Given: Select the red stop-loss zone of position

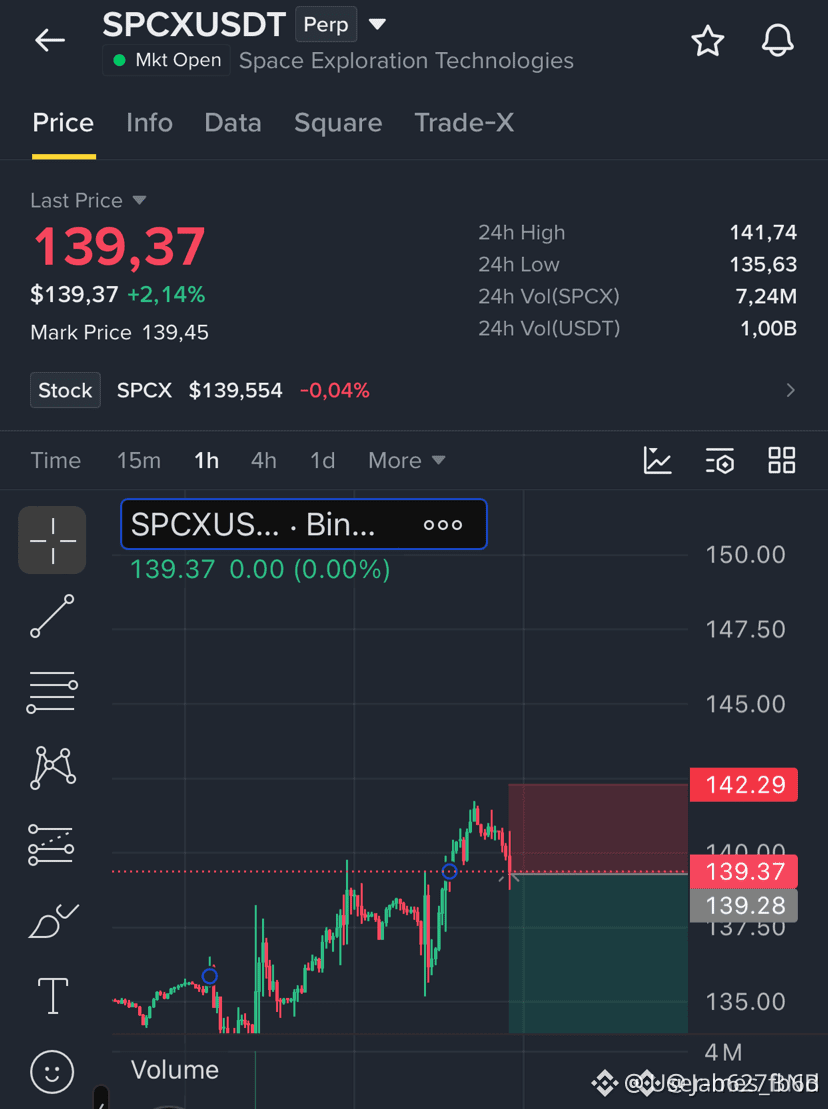Looking at the screenshot, I should (x=598, y=828).
